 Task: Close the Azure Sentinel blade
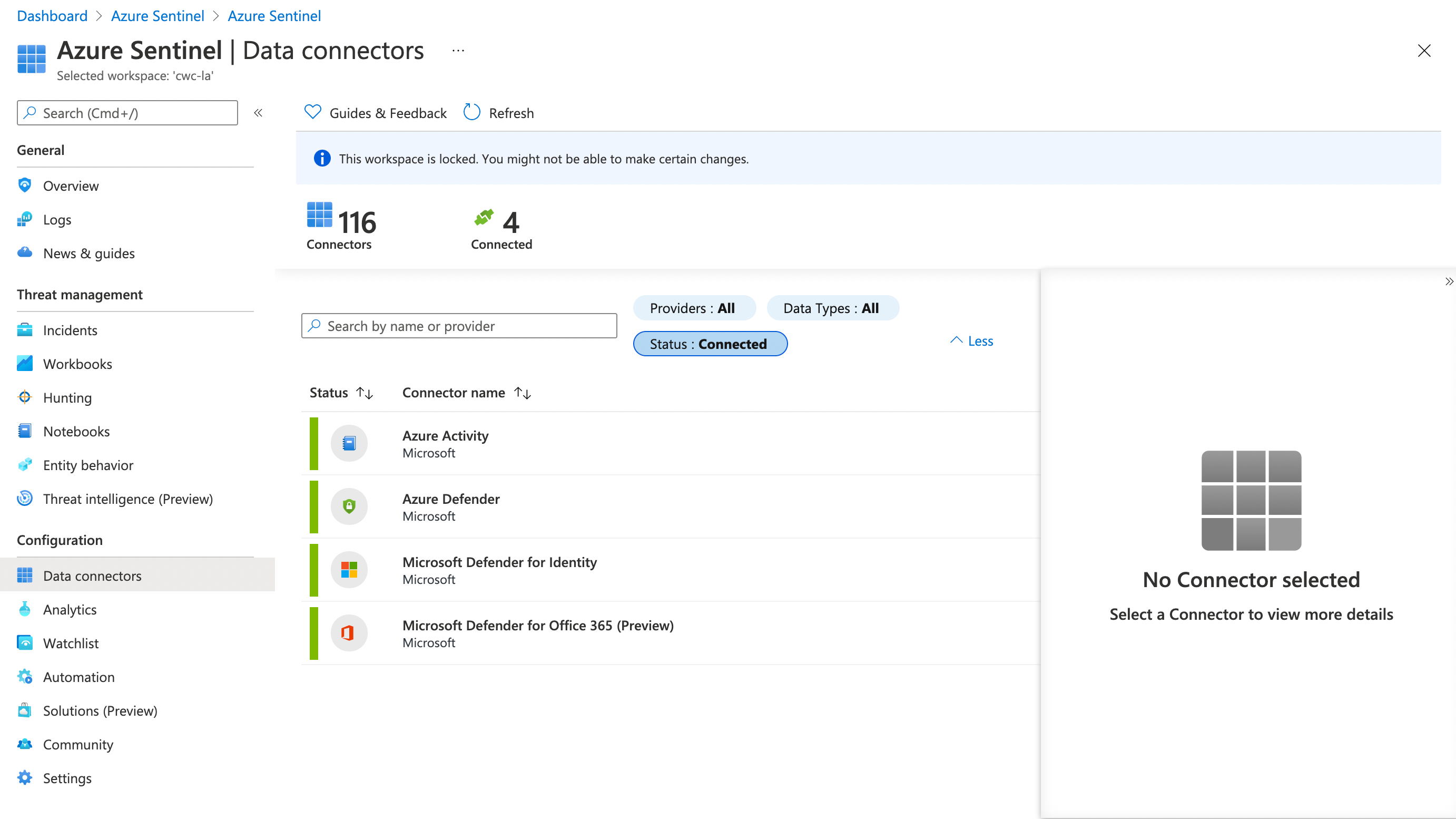[x=1424, y=51]
